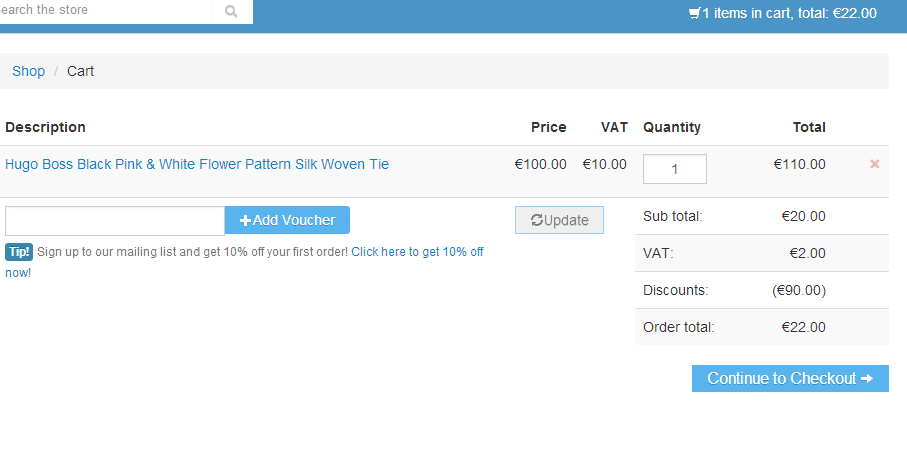Open the cart summary showing total €22.00
Image resolution: width=907 pixels, height=456 pixels.
pos(783,13)
